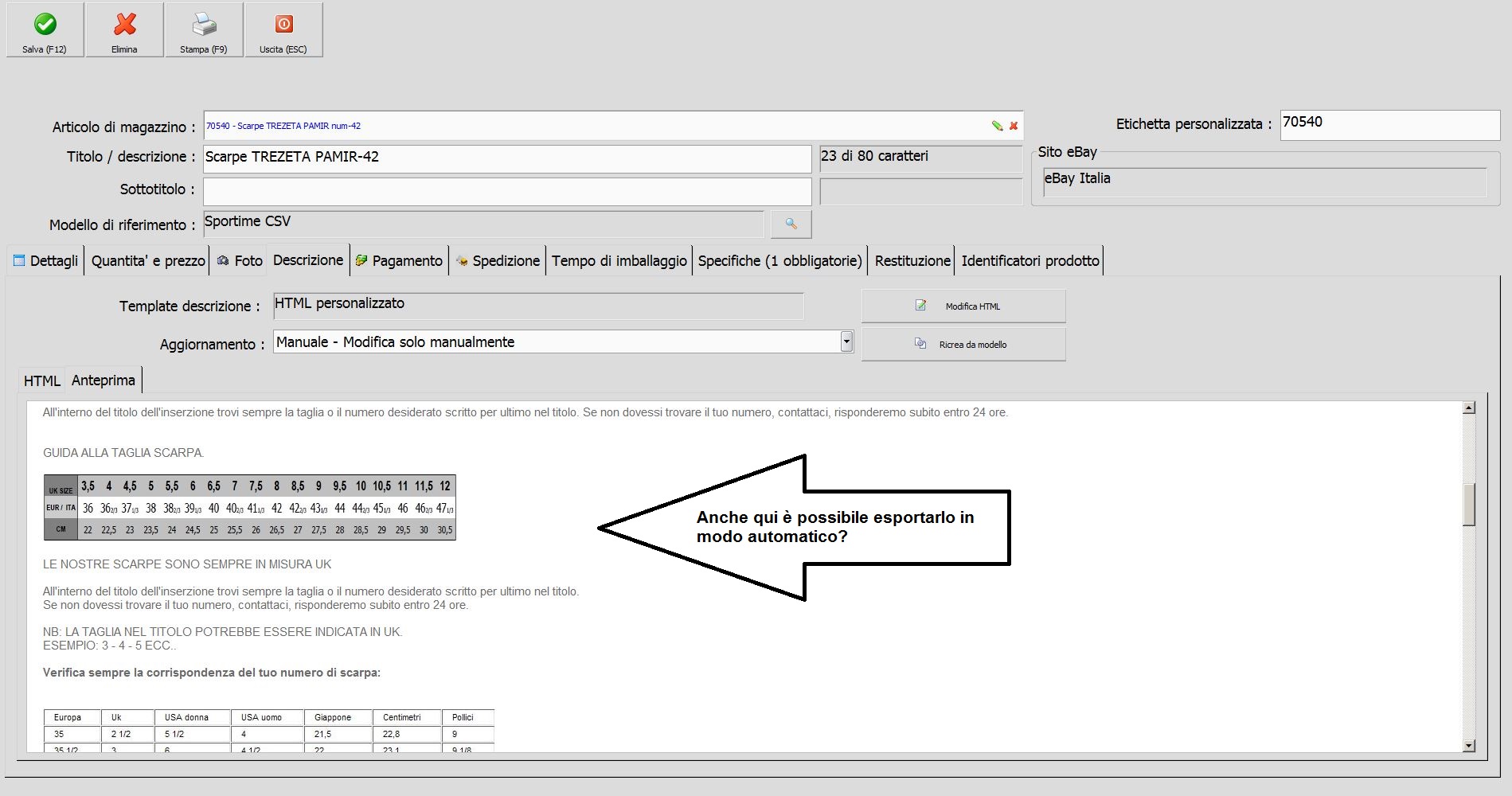Switch to the Identificatori prodotto tab

coord(1030,261)
